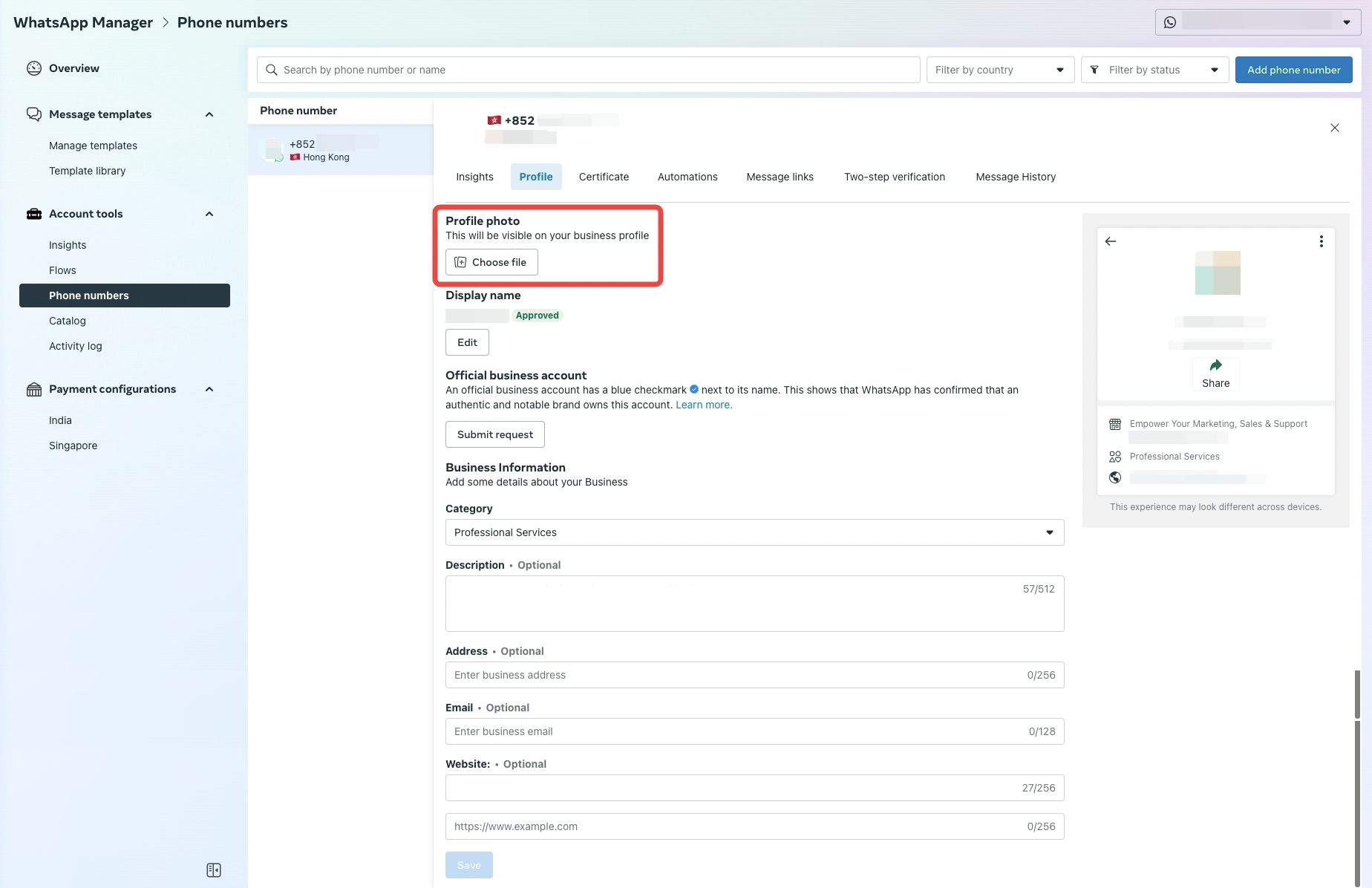
Task: Click the WhatsApp Manager breadcrumb
Action: 83,22
